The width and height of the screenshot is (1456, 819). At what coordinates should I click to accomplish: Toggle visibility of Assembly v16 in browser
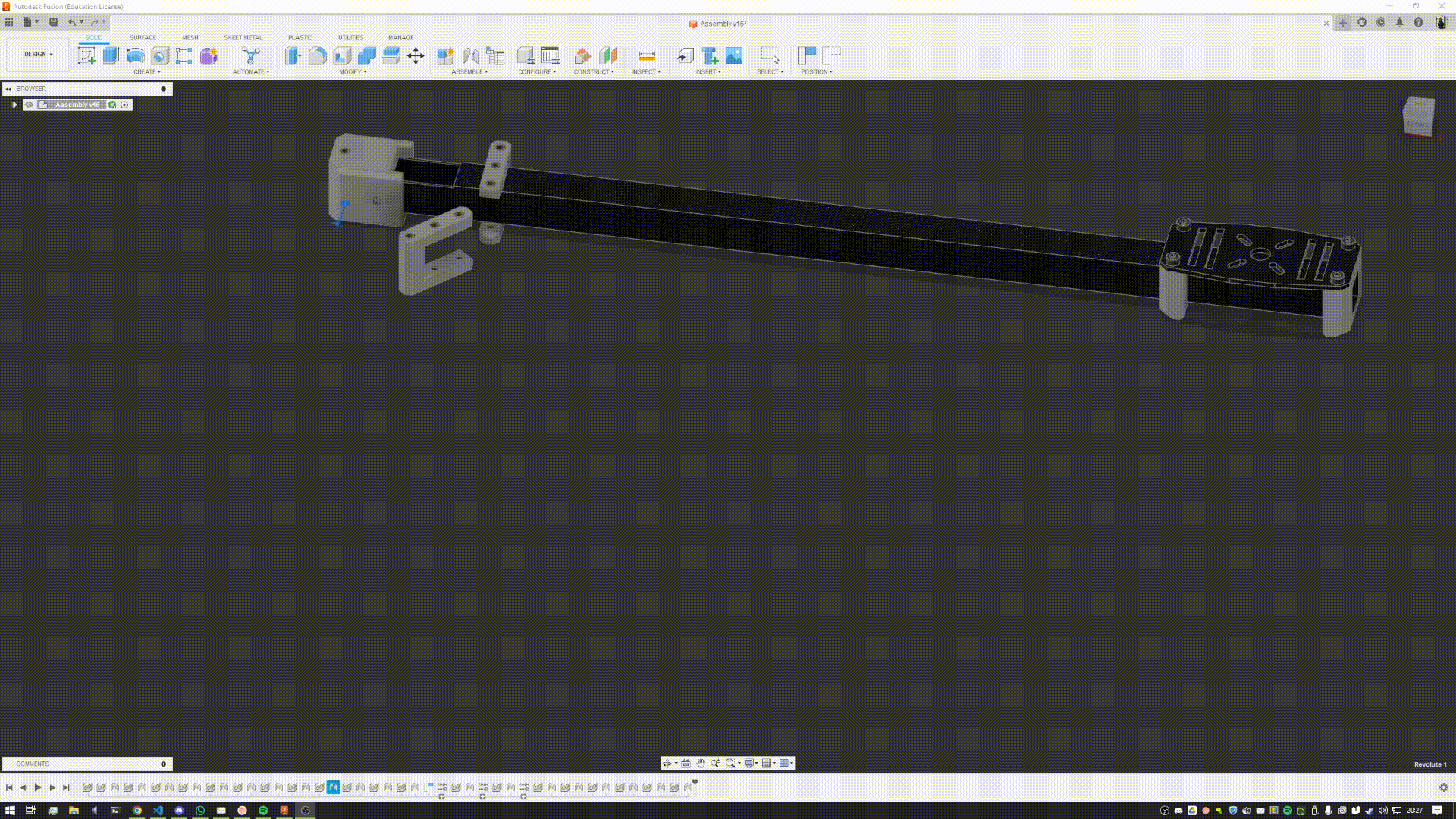coord(29,105)
